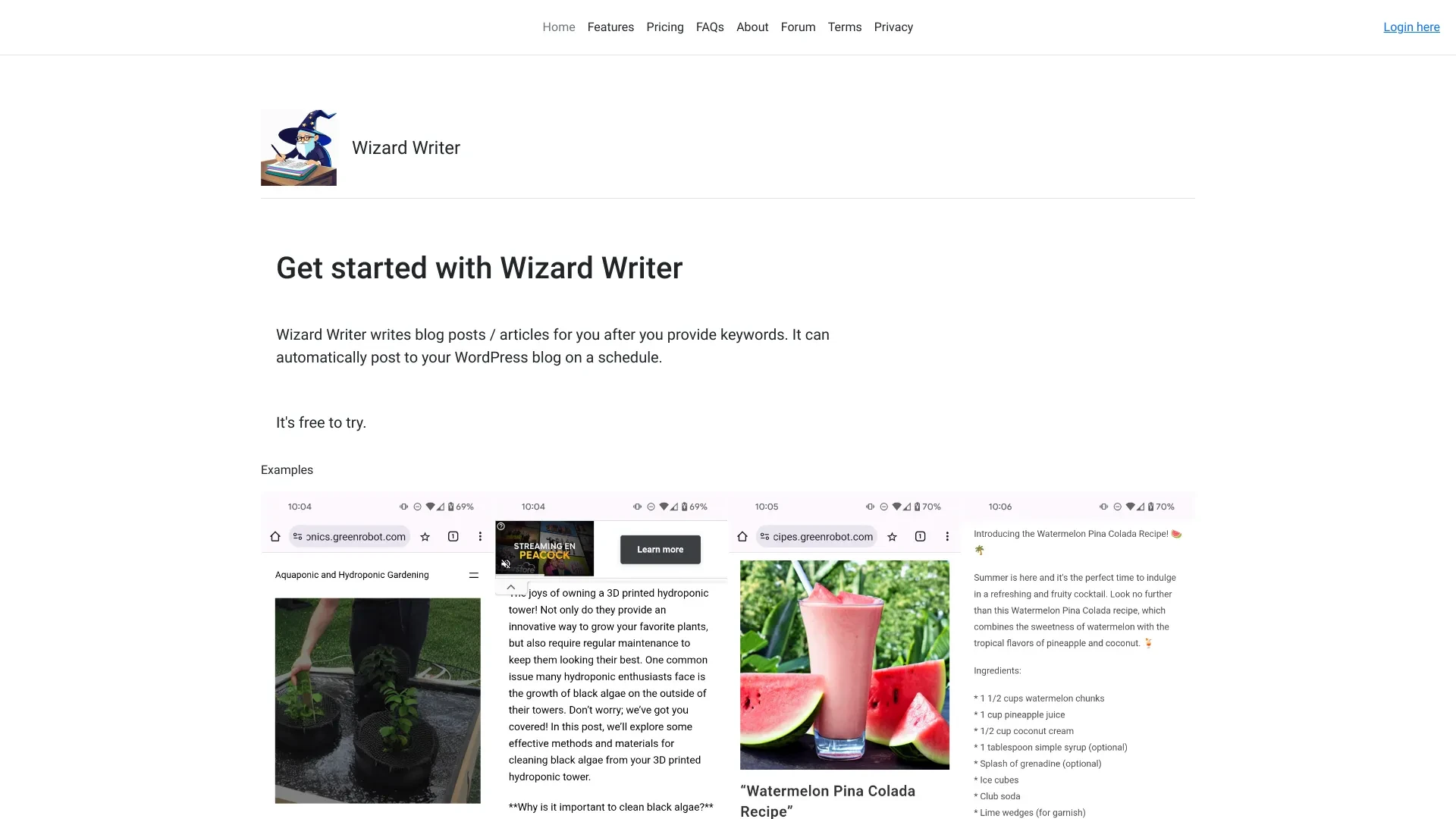1456x819 pixels.
Task: Open the Forum page from navigation
Action: click(x=798, y=27)
